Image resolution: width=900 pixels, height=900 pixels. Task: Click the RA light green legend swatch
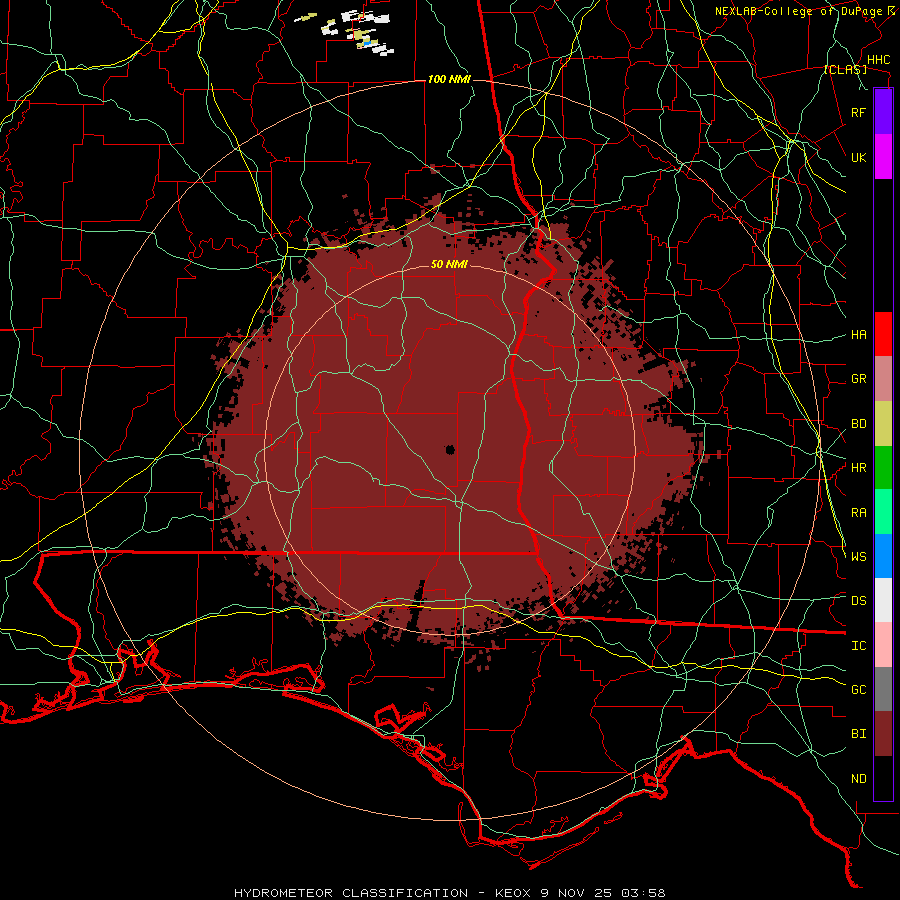[x=883, y=512]
